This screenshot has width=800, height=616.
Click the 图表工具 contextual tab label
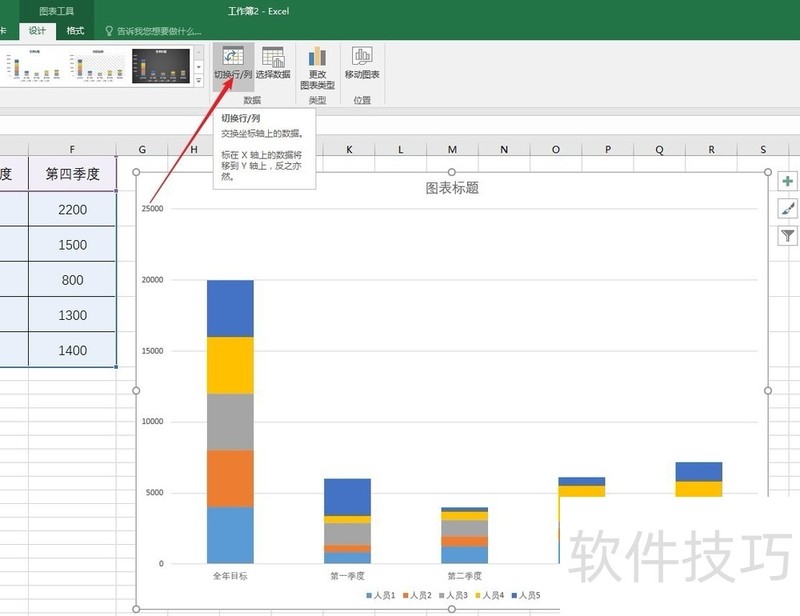tap(56, 11)
